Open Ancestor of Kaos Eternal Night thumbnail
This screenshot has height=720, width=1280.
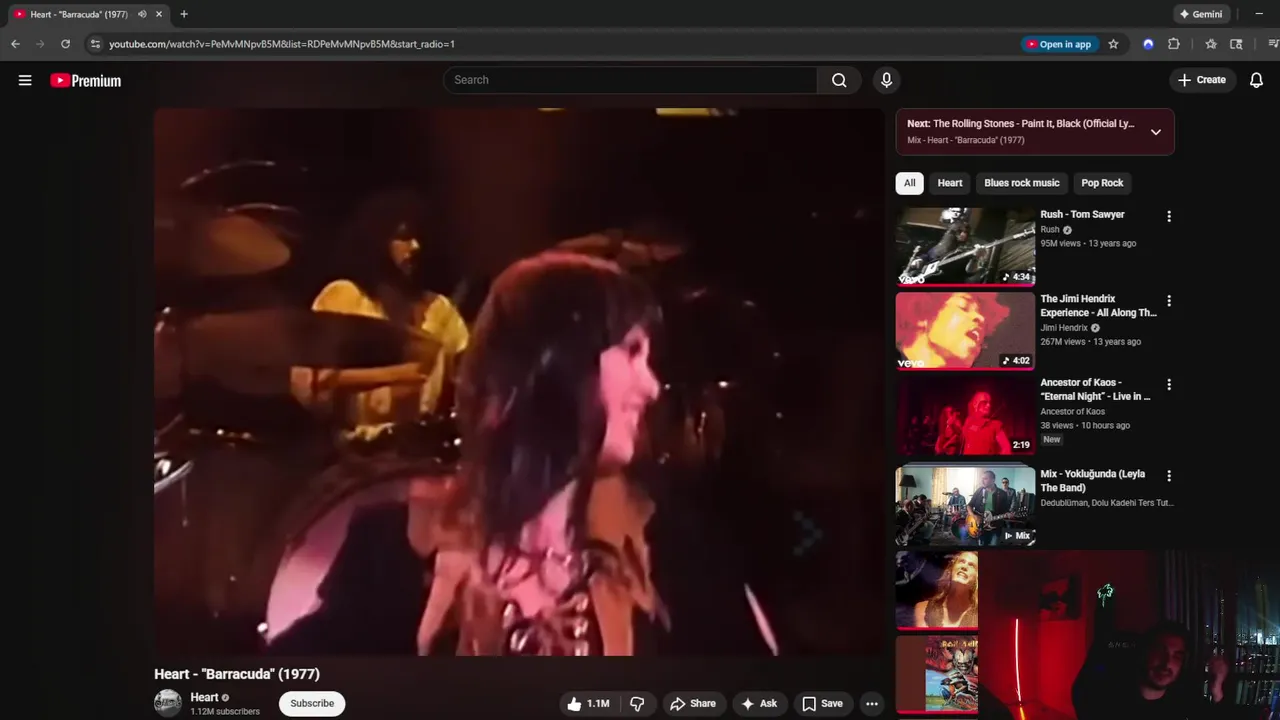965,414
